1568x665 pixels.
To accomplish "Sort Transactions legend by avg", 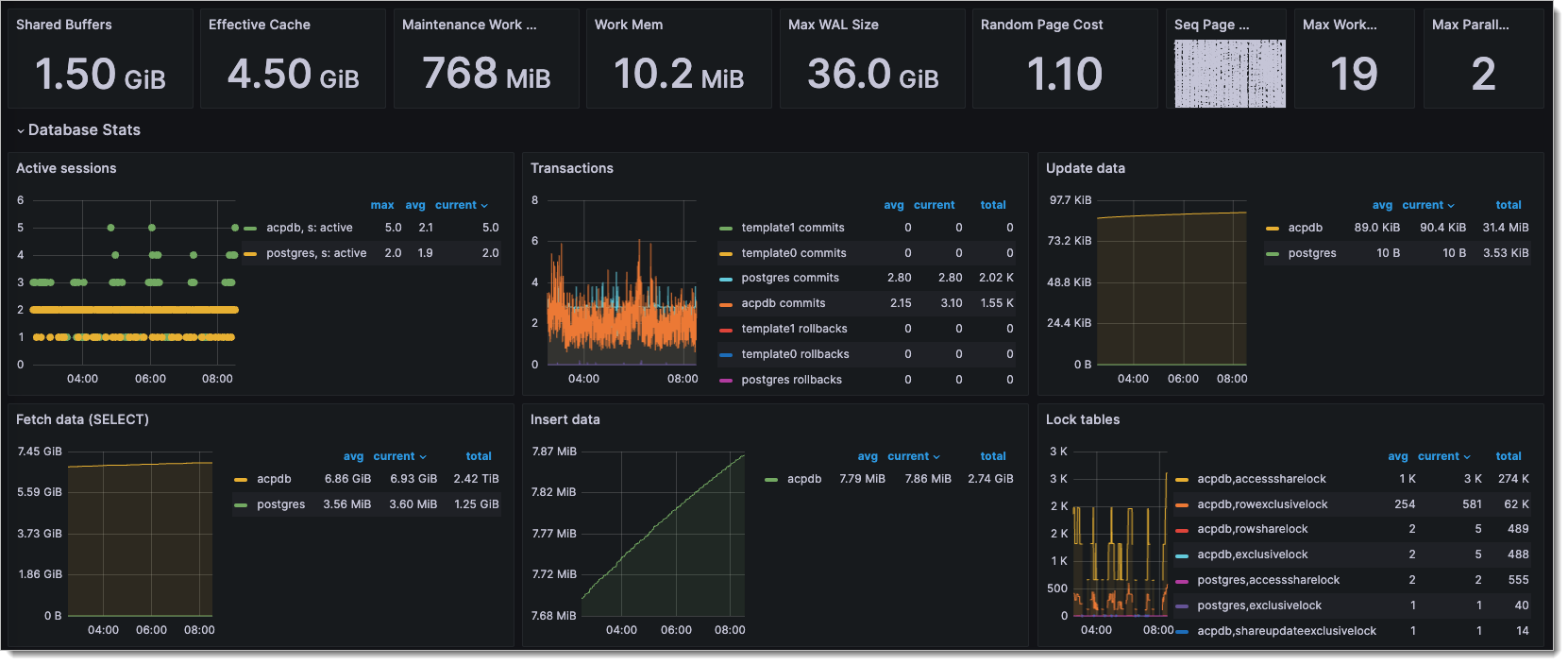I will [893, 205].
